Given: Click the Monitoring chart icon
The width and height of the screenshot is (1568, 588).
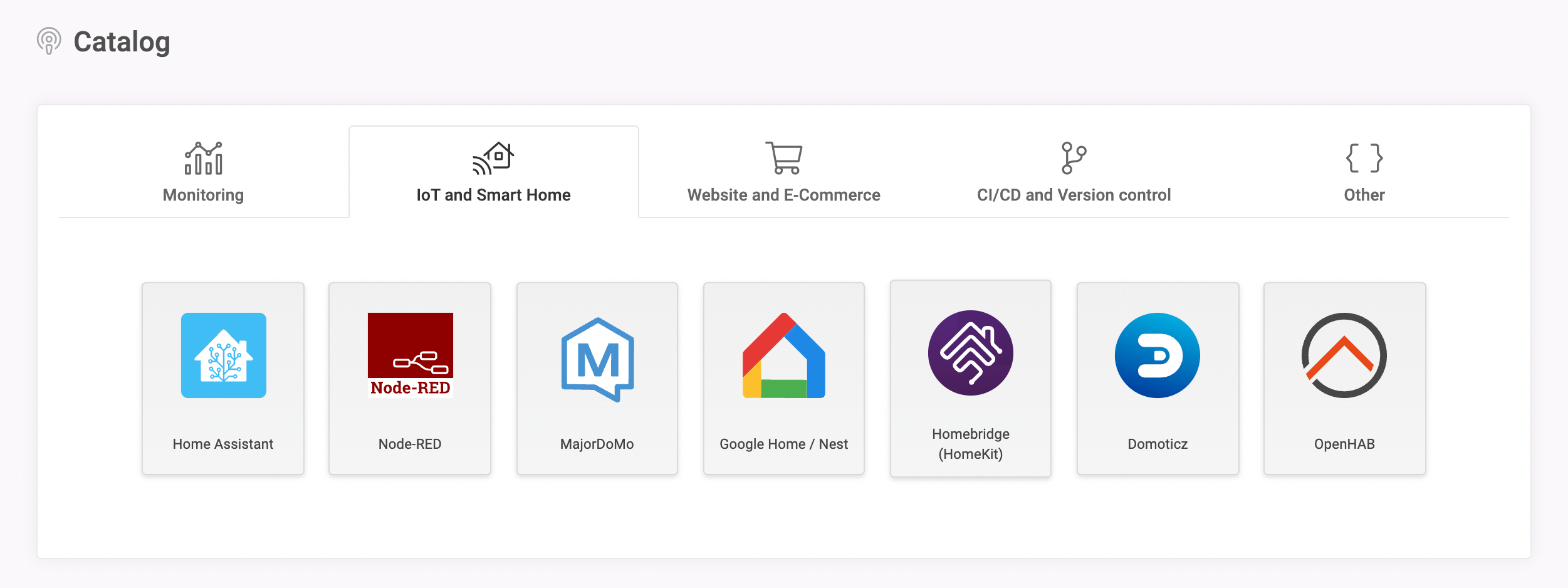Looking at the screenshot, I should tap(203, 158).
